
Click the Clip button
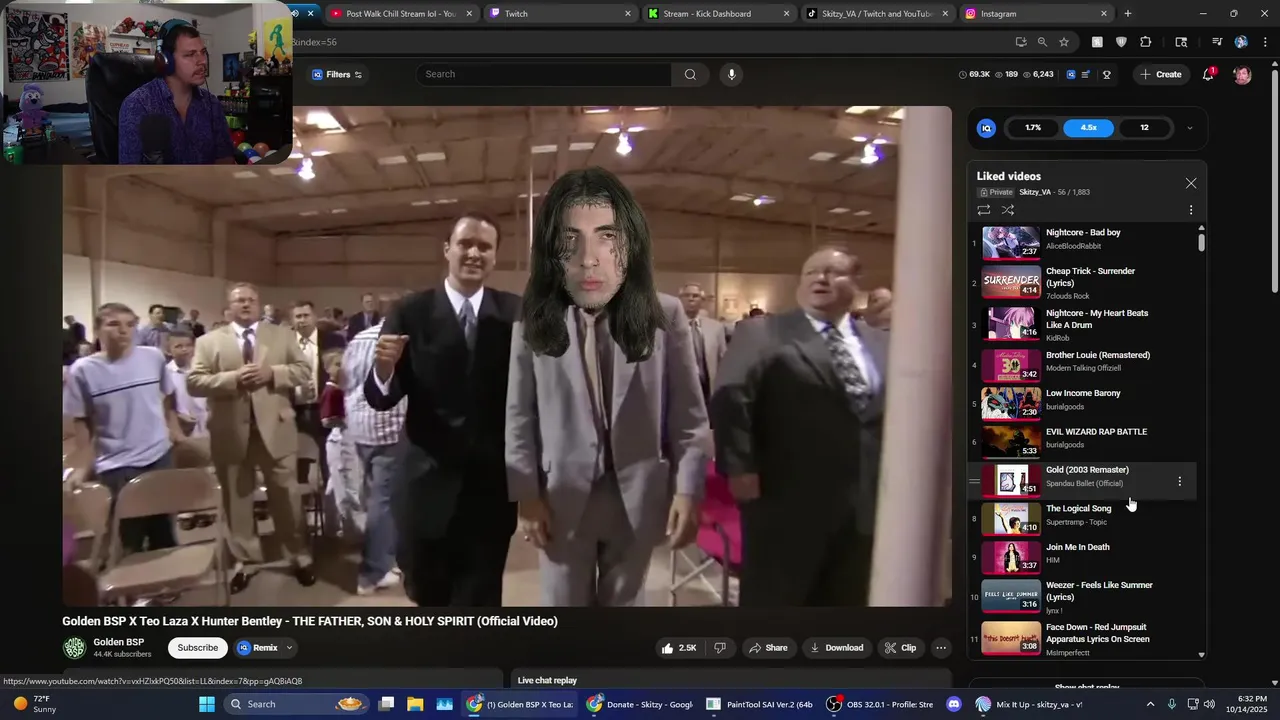[x=901, y=648]
